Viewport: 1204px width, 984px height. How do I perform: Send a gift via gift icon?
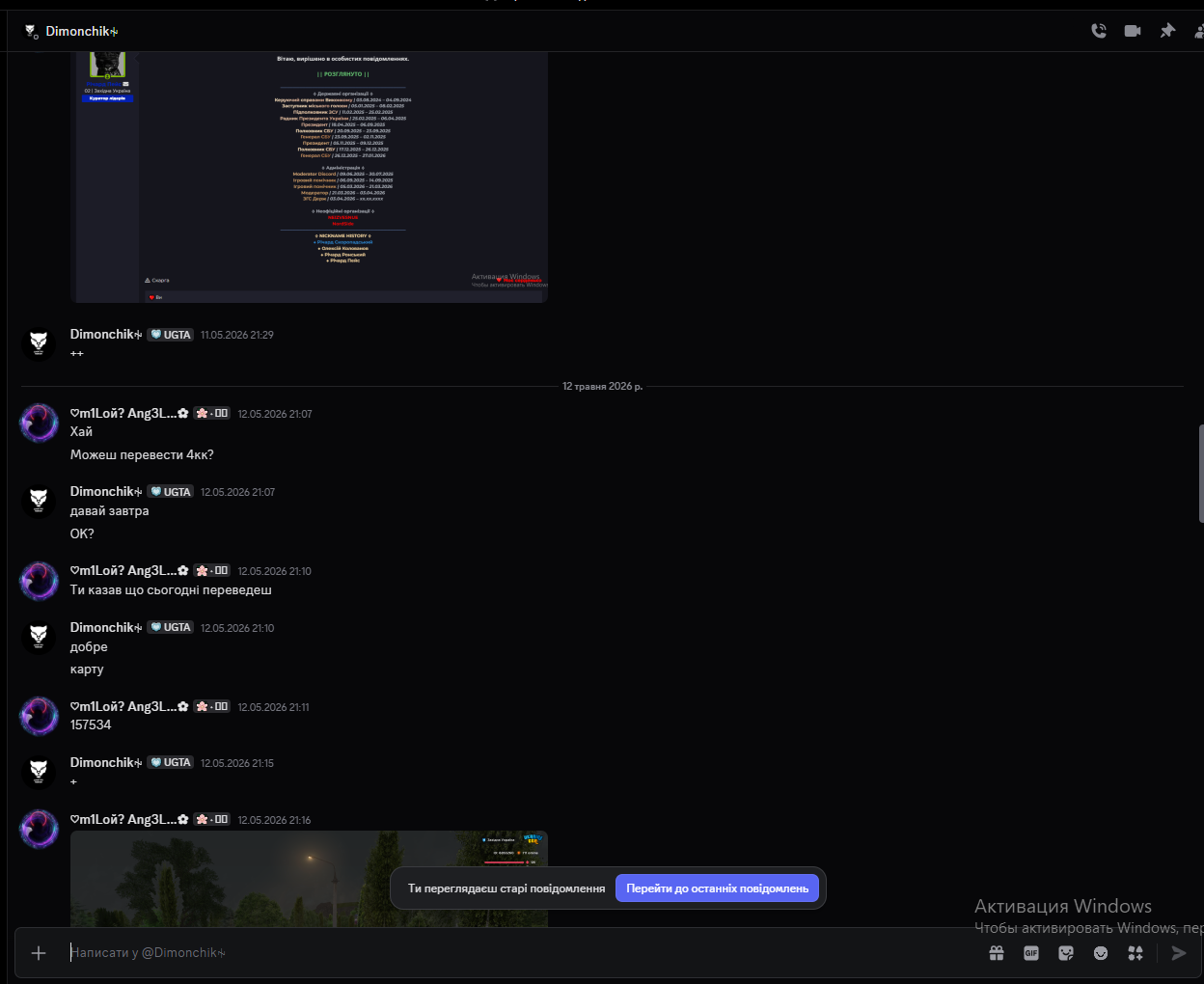[997, 953]
